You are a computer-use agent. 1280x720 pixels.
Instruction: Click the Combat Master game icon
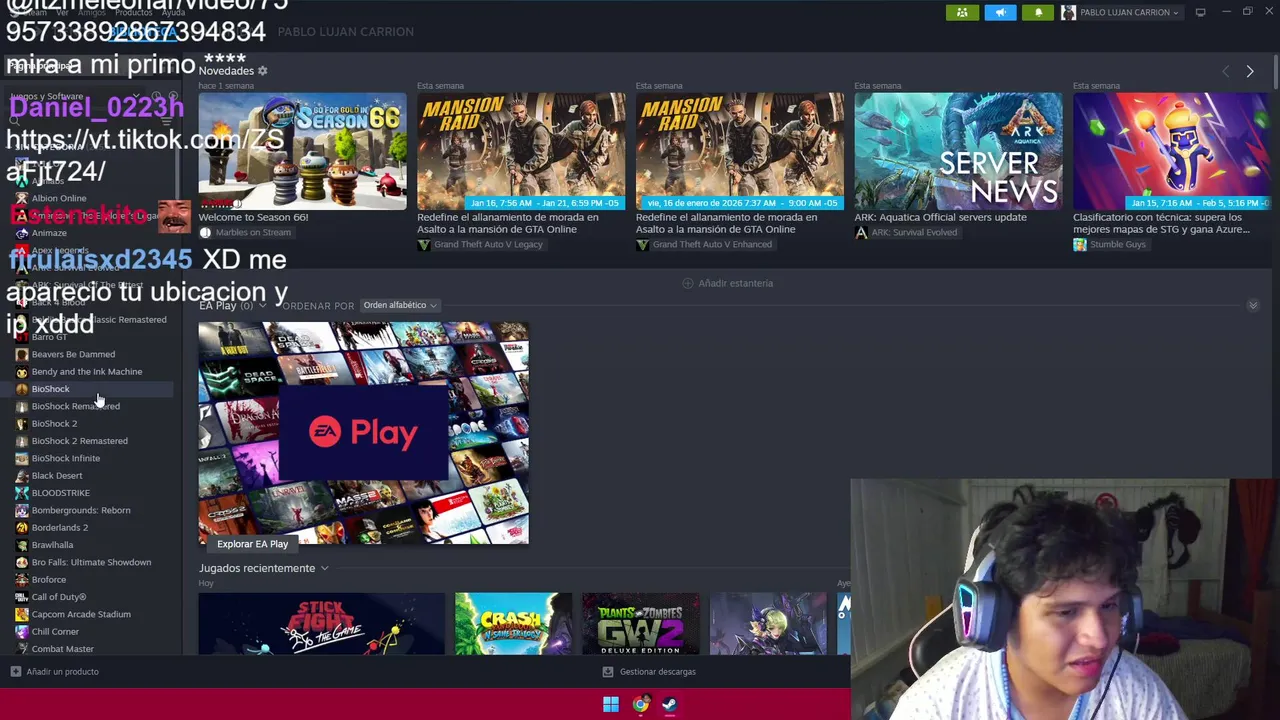(22, 649)
